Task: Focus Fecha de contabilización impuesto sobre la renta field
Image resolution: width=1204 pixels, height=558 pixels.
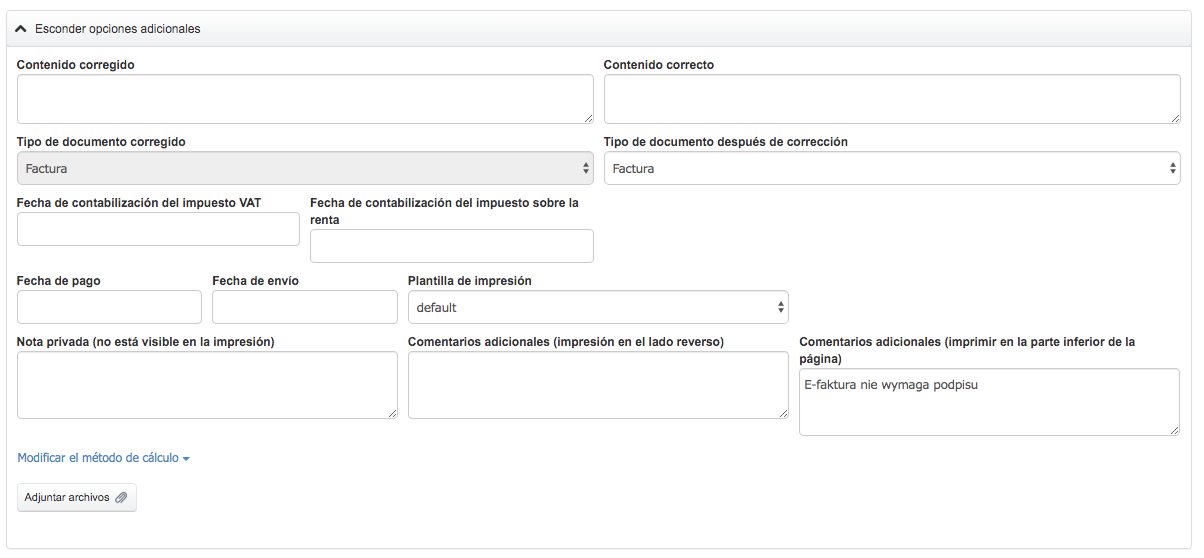Action: coord(451,246)
